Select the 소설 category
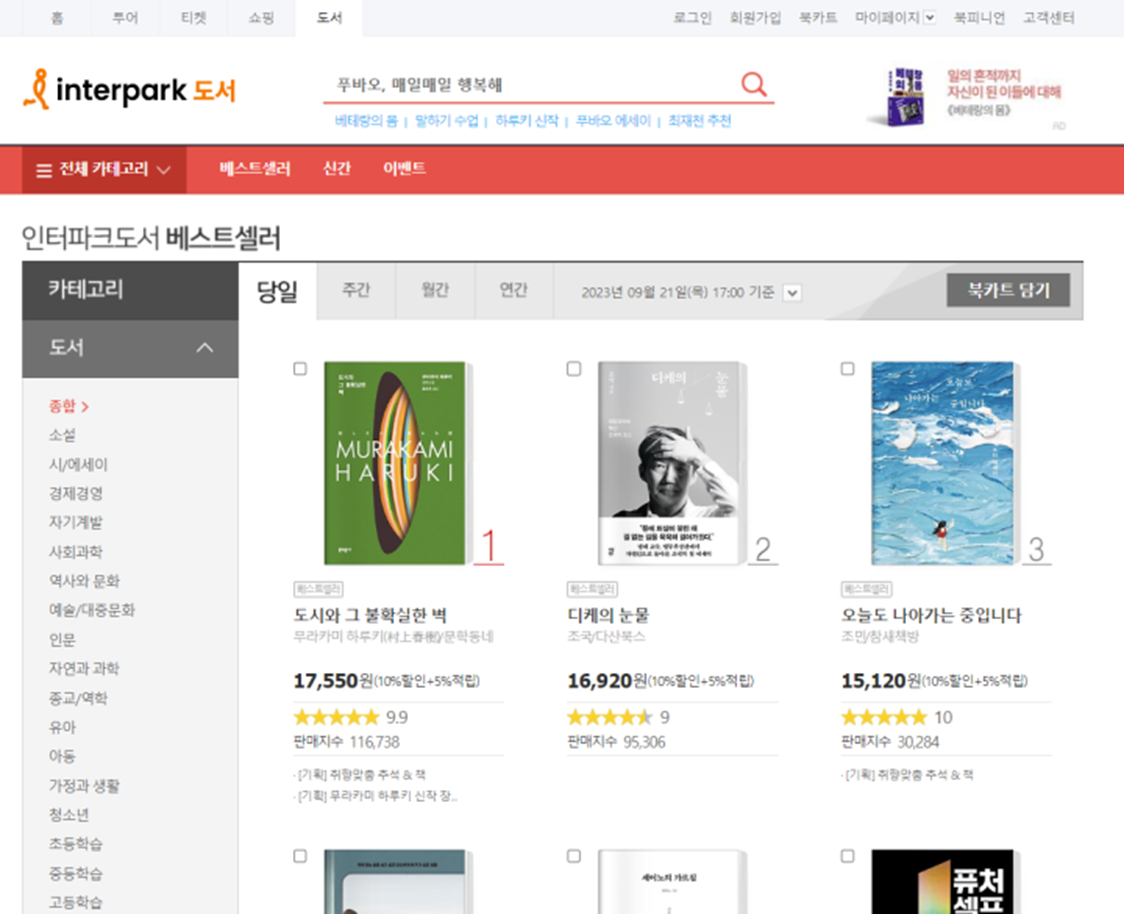The height and width of the screenshot is (914, 1124). pos(62,435)
